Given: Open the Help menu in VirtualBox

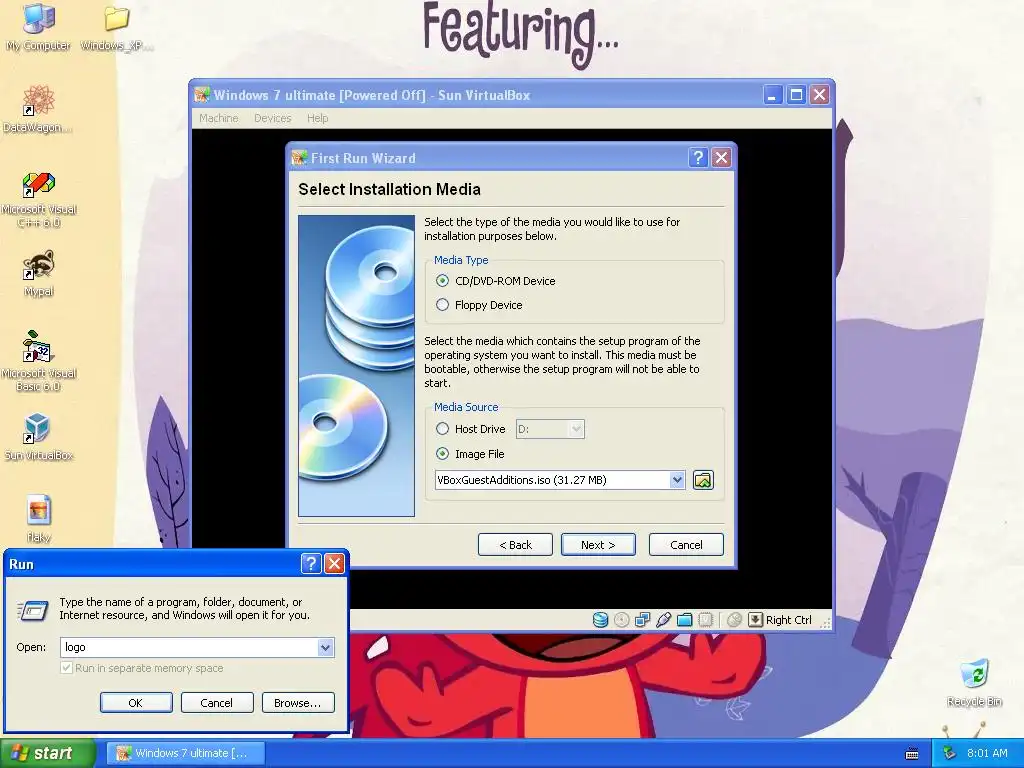Looking at the screenshot, I should pyautogui.click(x=317, y=118).
